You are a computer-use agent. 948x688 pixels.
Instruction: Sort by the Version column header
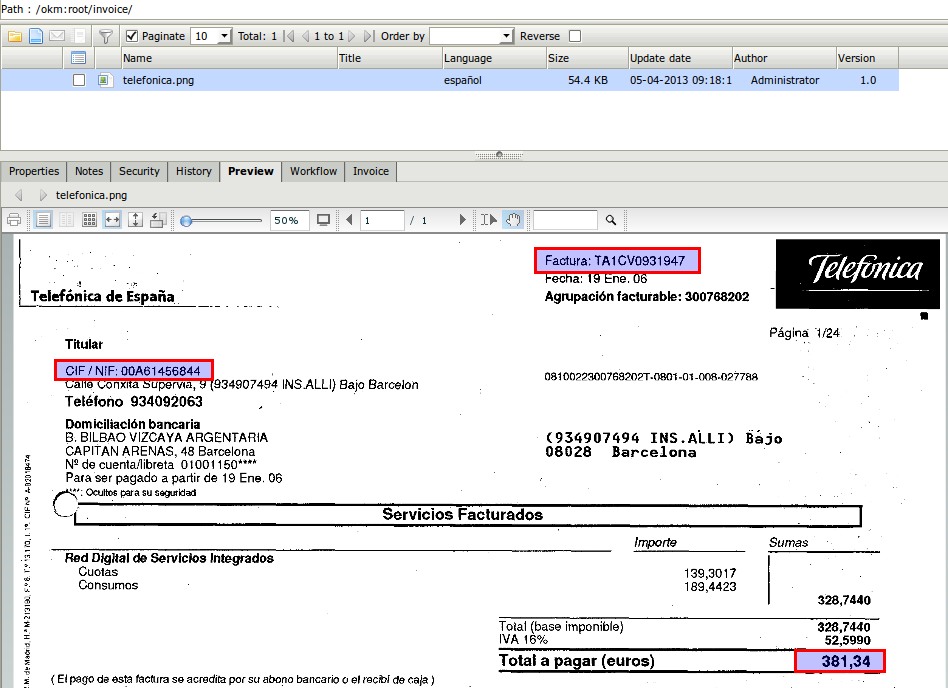[x=867, y=58]
